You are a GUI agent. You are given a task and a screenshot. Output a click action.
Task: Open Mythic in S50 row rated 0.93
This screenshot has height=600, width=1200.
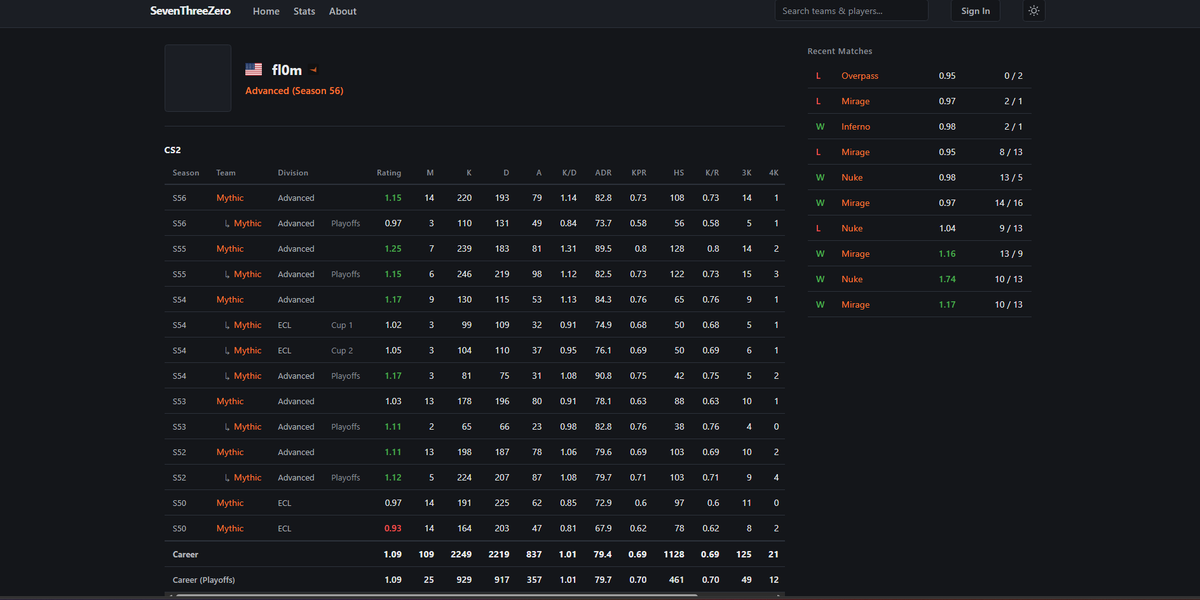[230, 528]
